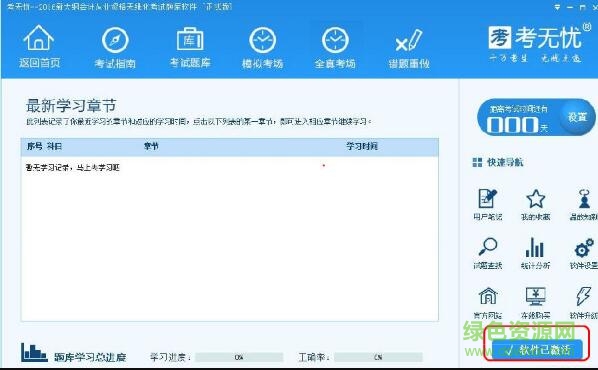
Task: Go back to home via 返回首页 icon
Action: click(x=39, y=38)
